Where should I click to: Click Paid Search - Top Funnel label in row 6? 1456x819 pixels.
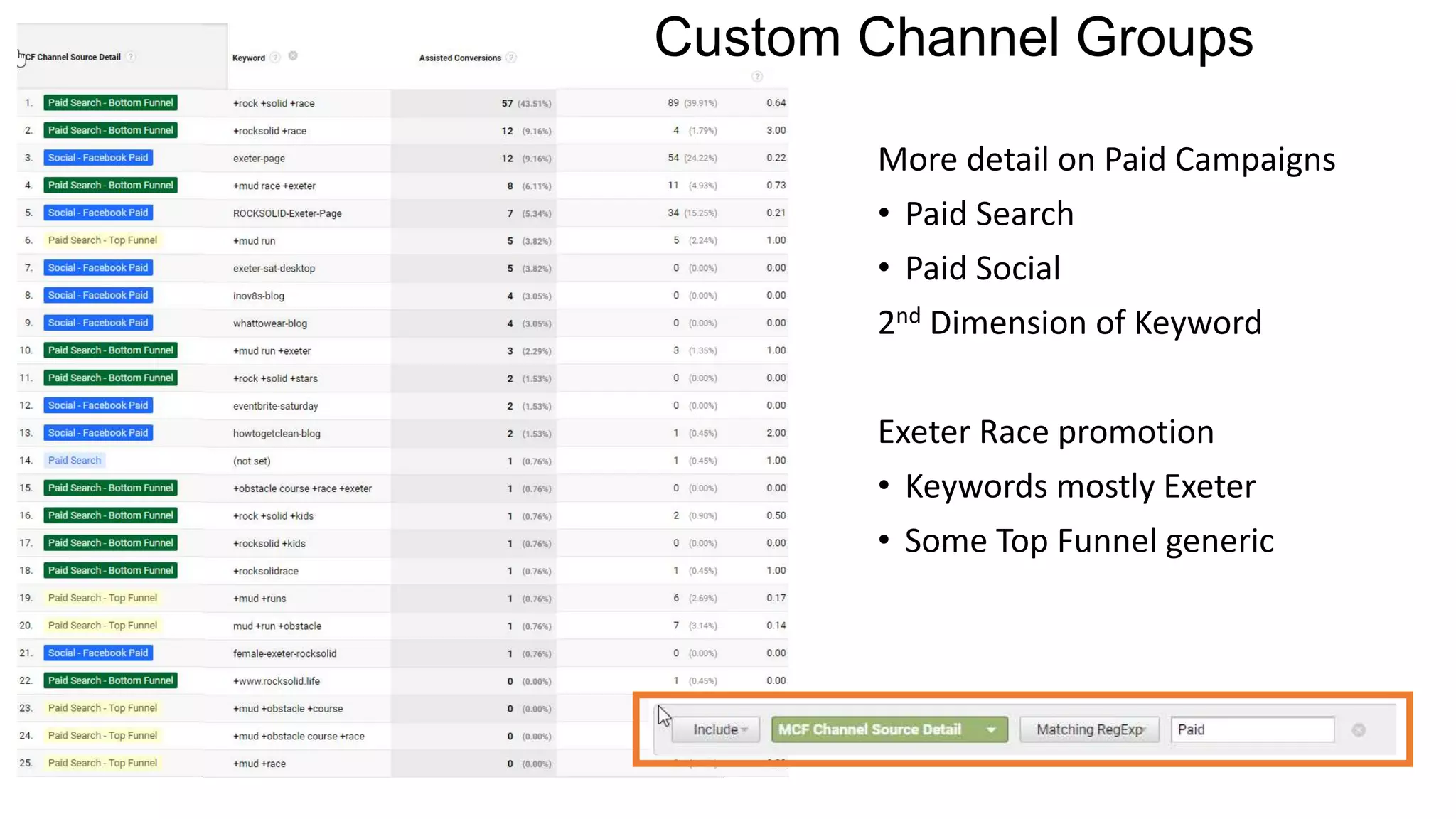point(102,240)
